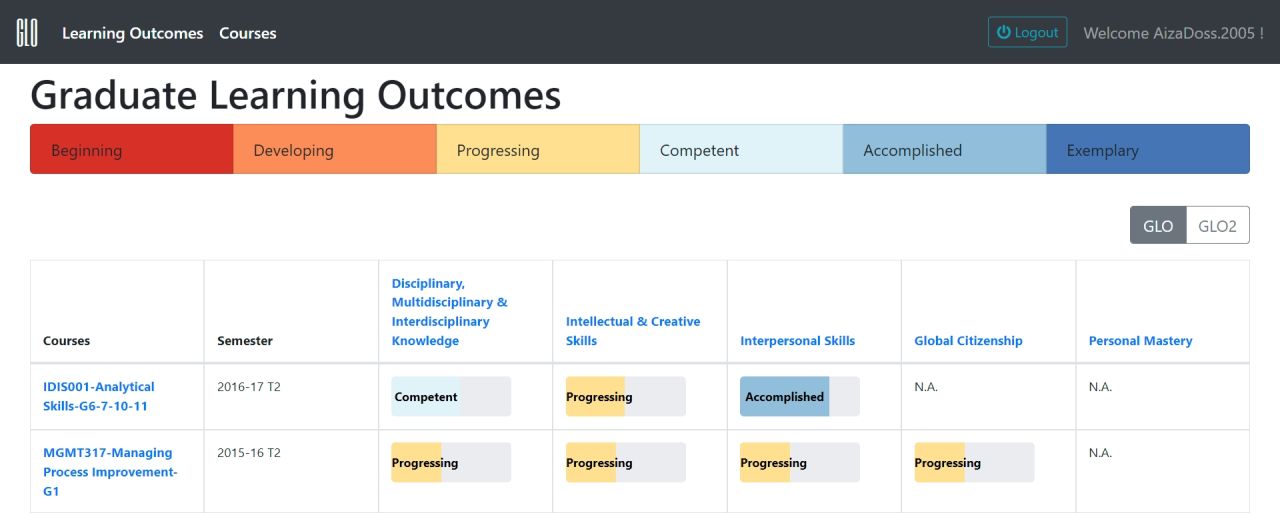This screenshot has height=515, width=1280.
Task: Select the red Beginning level swatch
Action: pyautogui.click(x=132, y=149)
